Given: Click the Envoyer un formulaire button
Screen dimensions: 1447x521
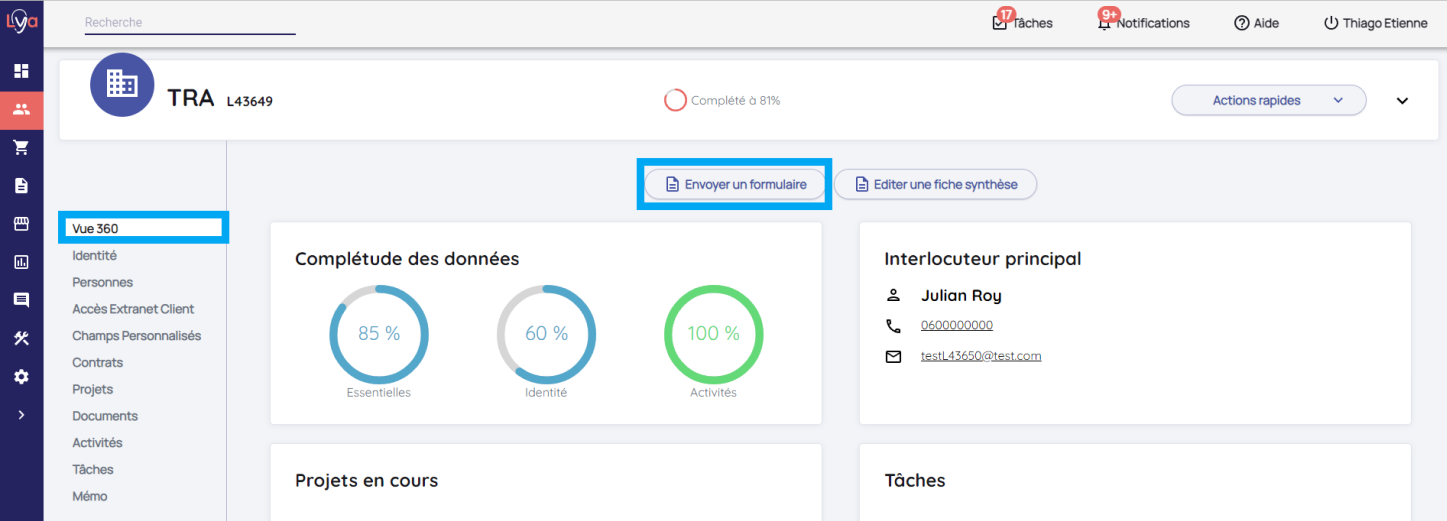Looking at the screenshot, I should pos(734,185).
